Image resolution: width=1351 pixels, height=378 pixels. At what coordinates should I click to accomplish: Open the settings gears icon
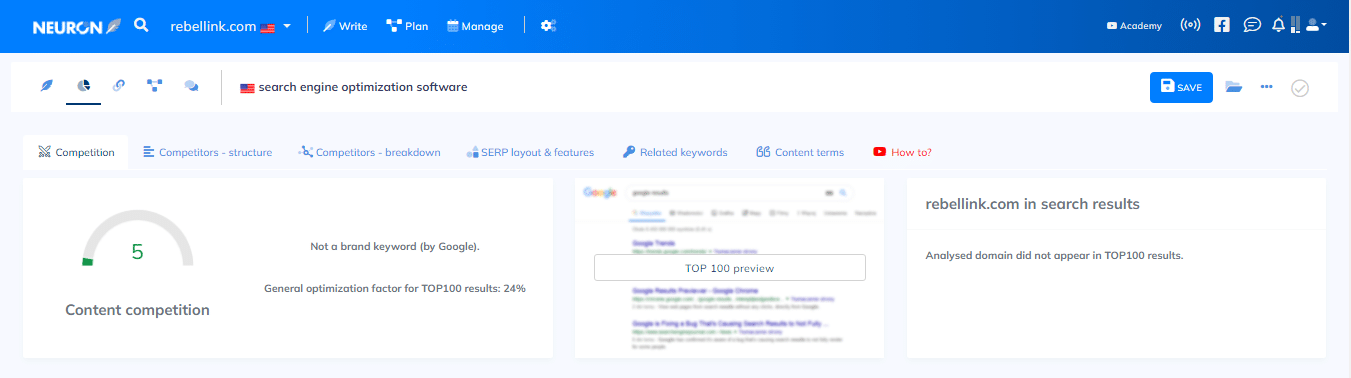[x=548, y=26]
